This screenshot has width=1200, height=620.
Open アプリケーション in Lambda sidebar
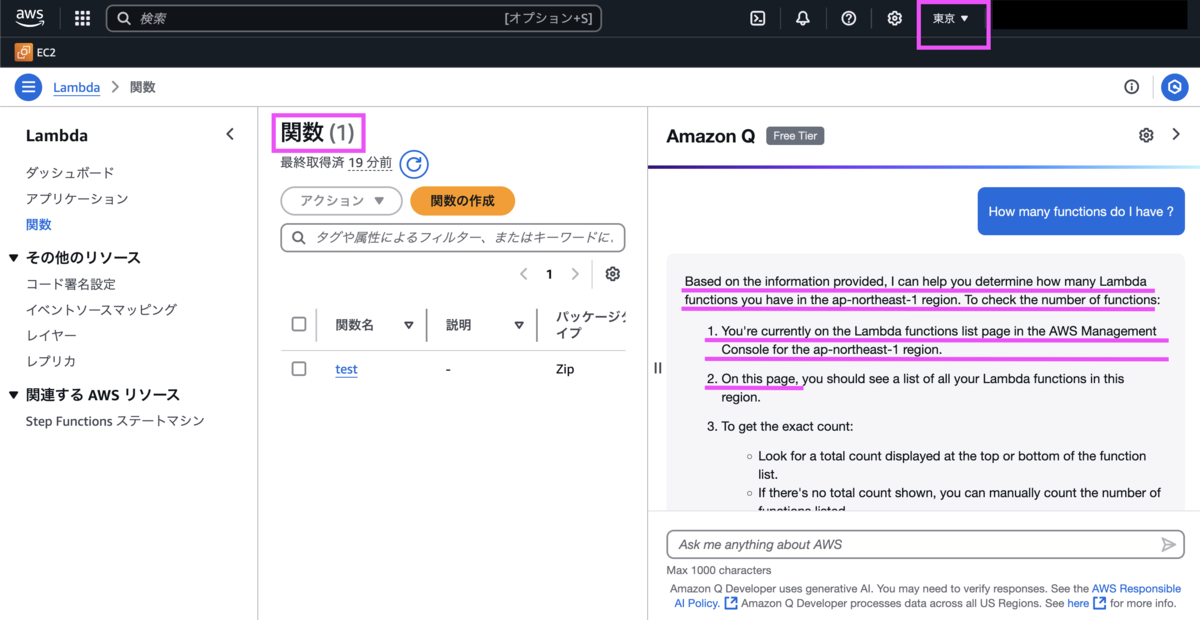click(x=77, y=199)
